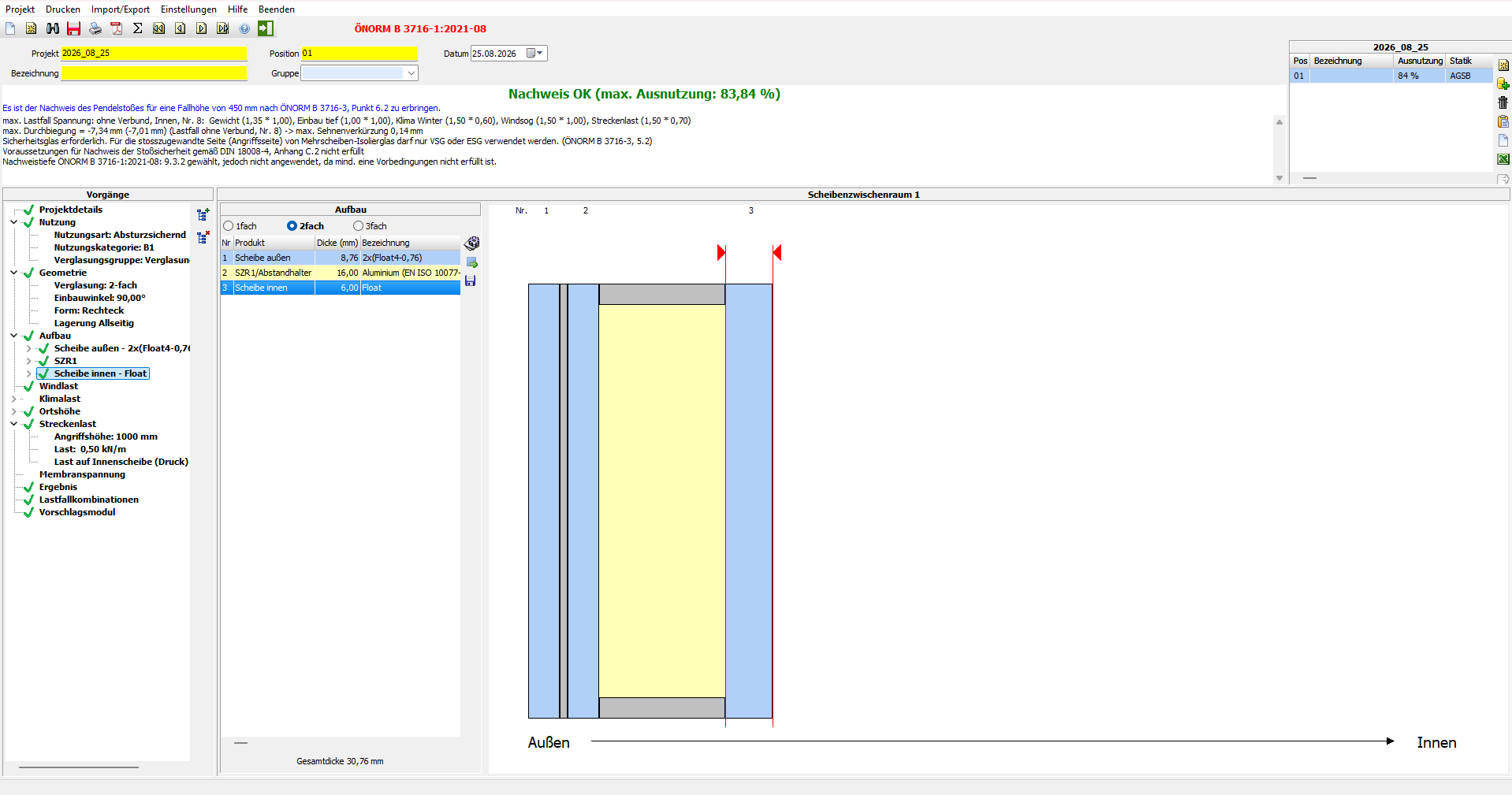1512x795 pixels.
Task: Select Lastfallkombinationen in the tree
Action: (88, 500)
